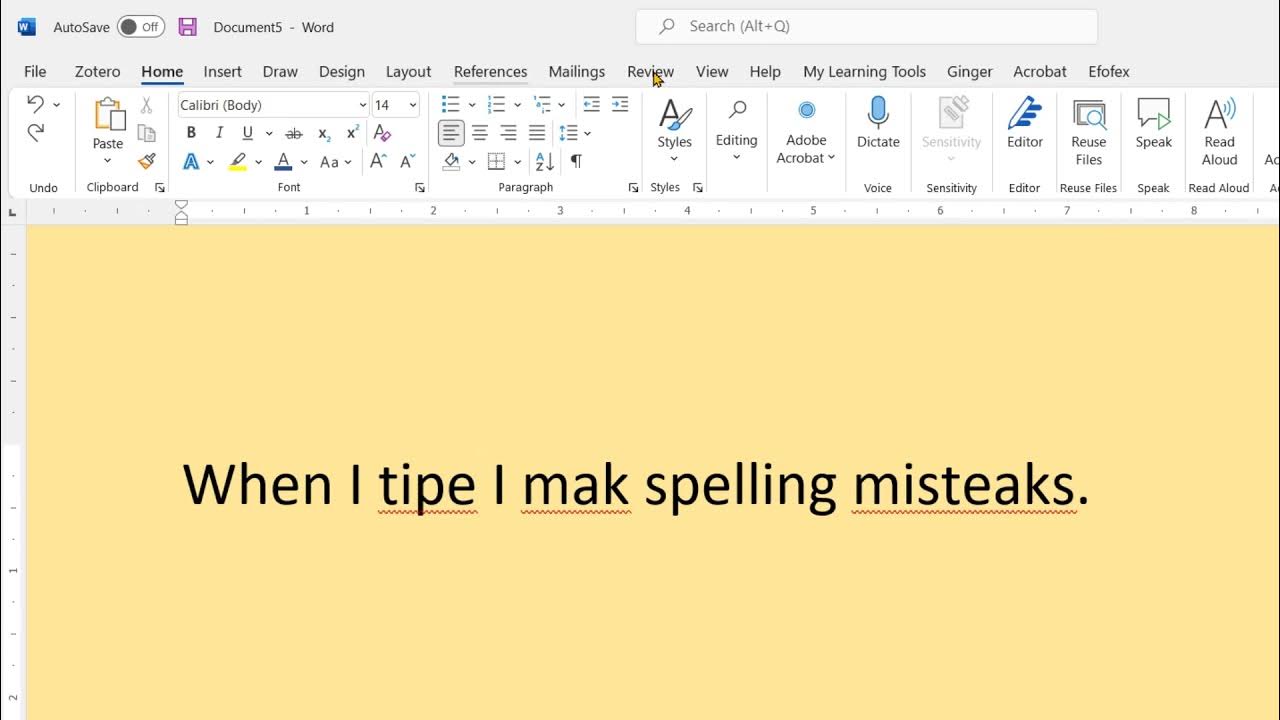Screen dimensions: 1280x720
Task: Open the Styles gallery
Action: tap(674, 131)
